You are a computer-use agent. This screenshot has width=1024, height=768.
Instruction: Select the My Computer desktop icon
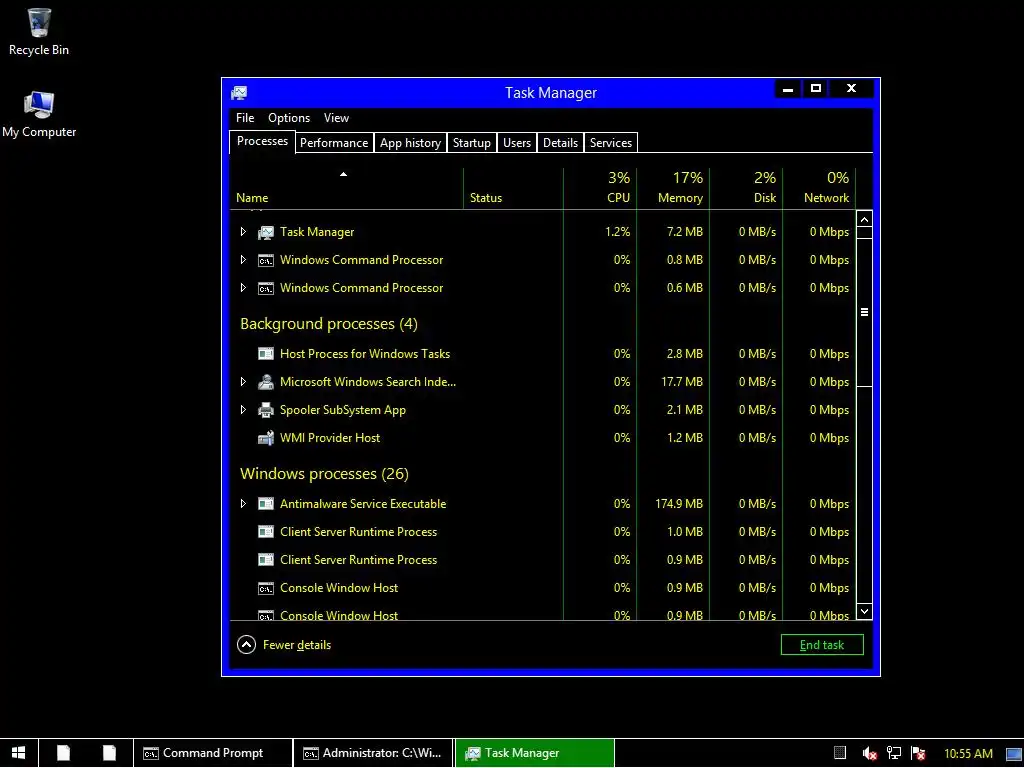[x=39, y=114]
